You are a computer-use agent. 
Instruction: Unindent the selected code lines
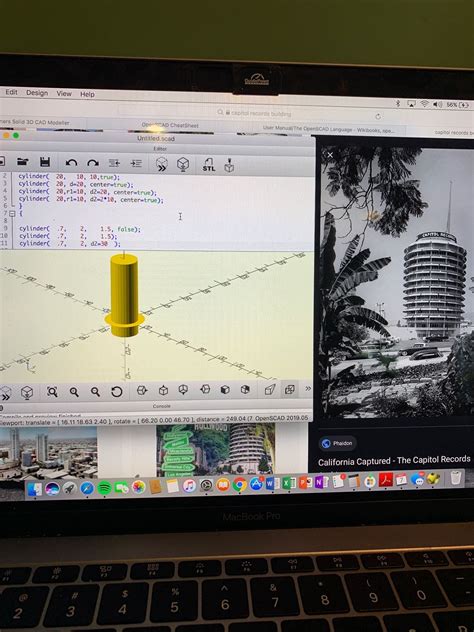tap(114, 163)
